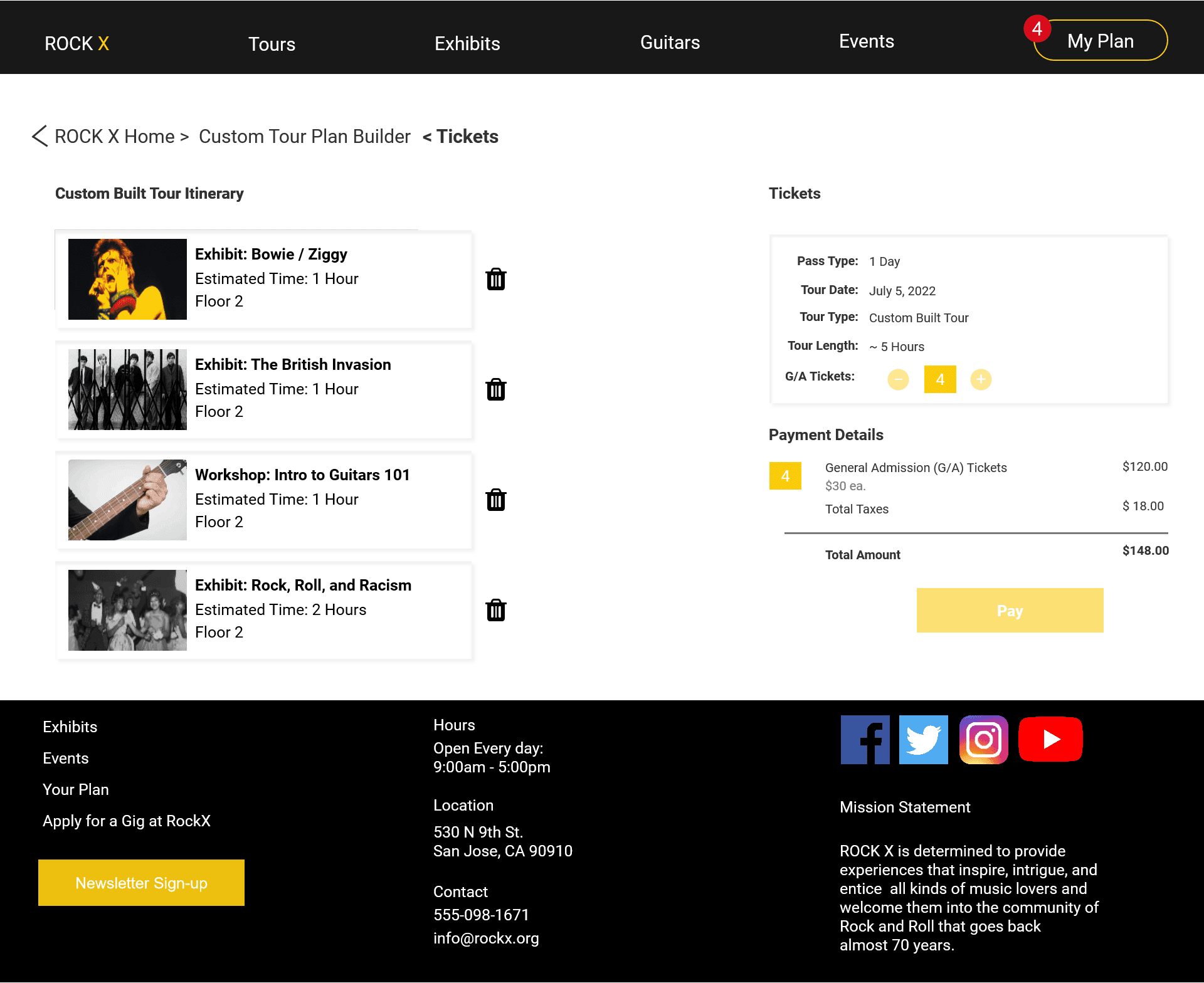The image size is (1204, 983).
Task: Go to Exhibits in the top navigation
Action: click(x=467, y=43)
